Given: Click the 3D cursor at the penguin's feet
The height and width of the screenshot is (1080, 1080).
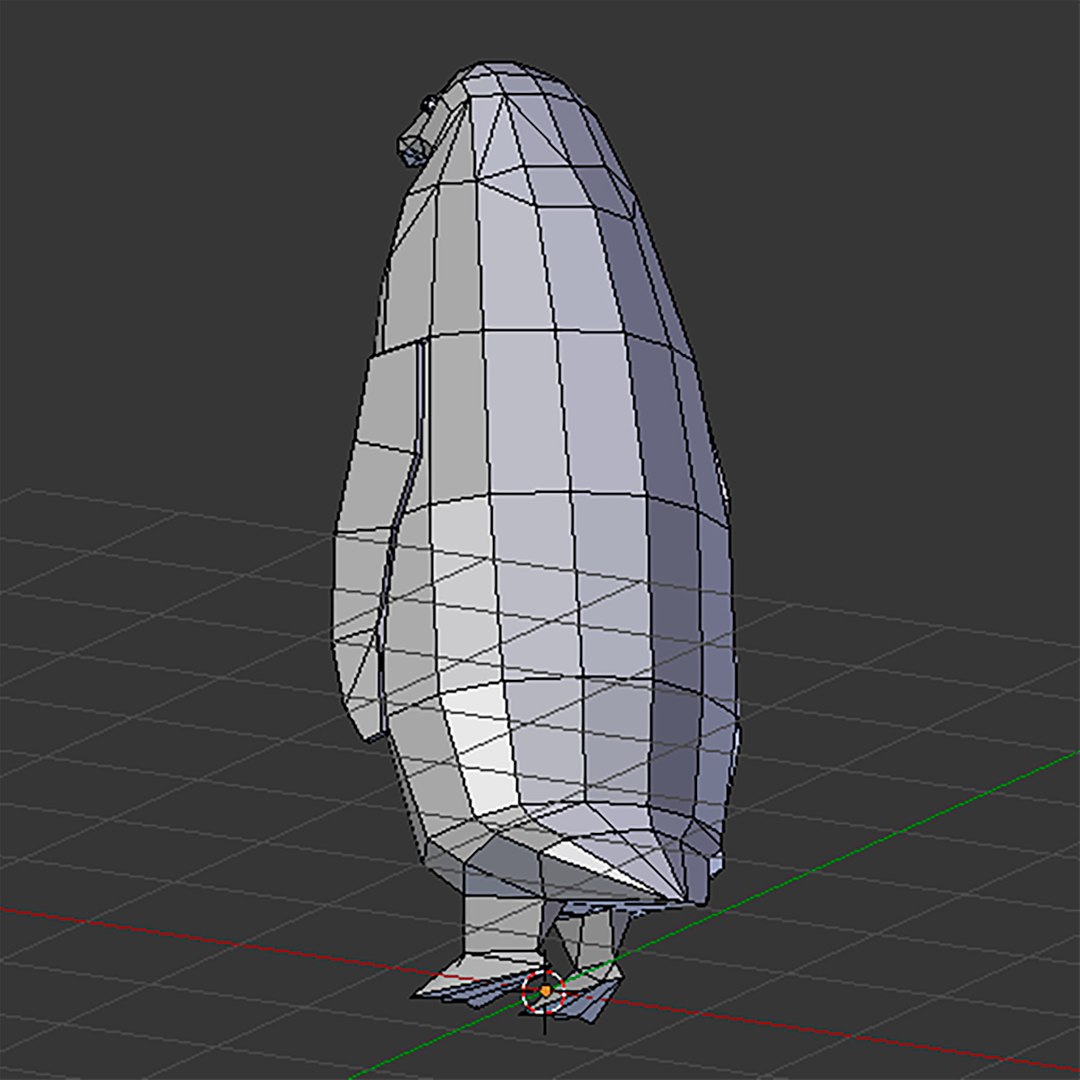Looking at the screenshot, I should pyautogui.click(x=544, y=992).
